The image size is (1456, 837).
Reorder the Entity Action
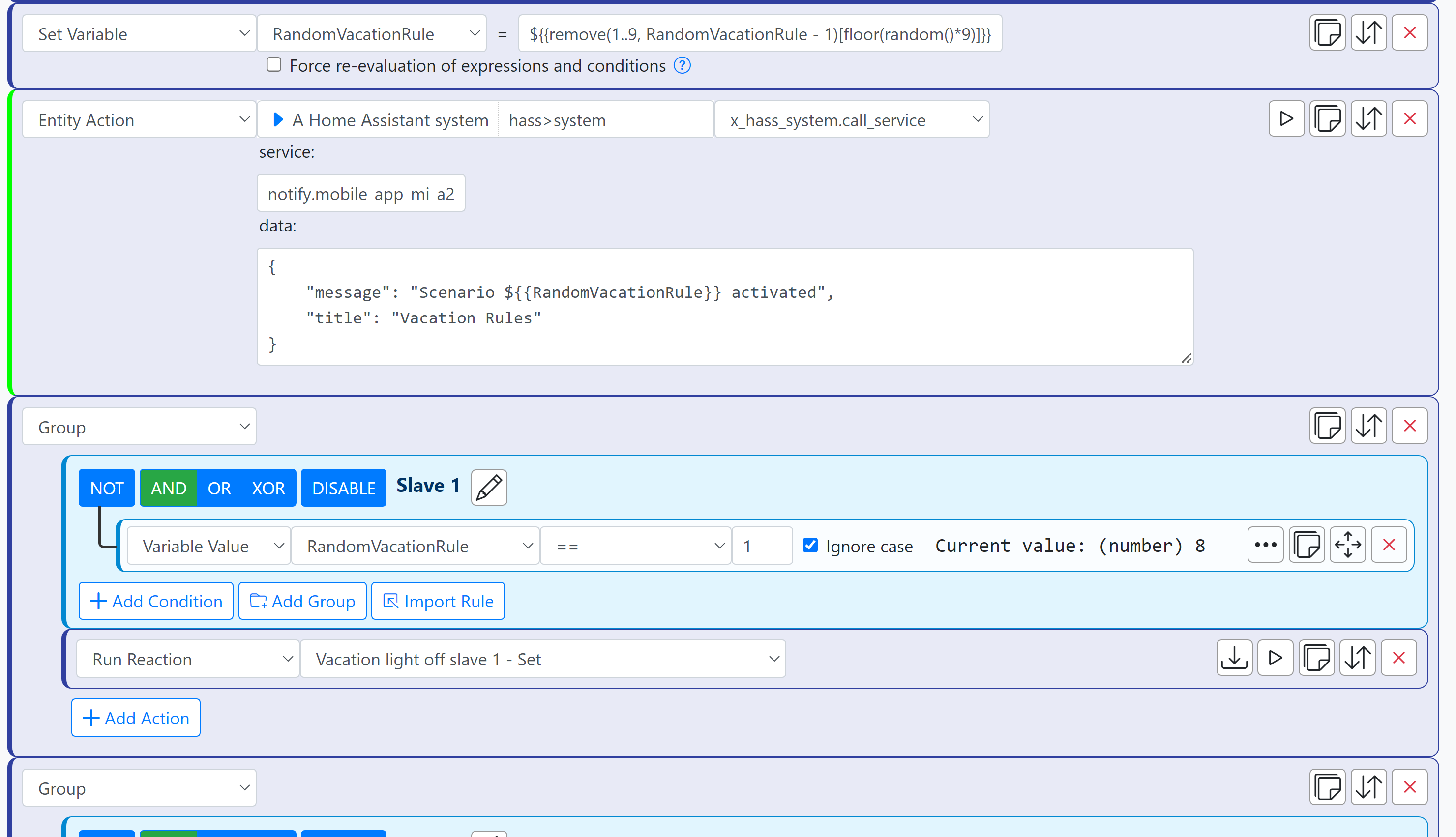(1368, 119)
